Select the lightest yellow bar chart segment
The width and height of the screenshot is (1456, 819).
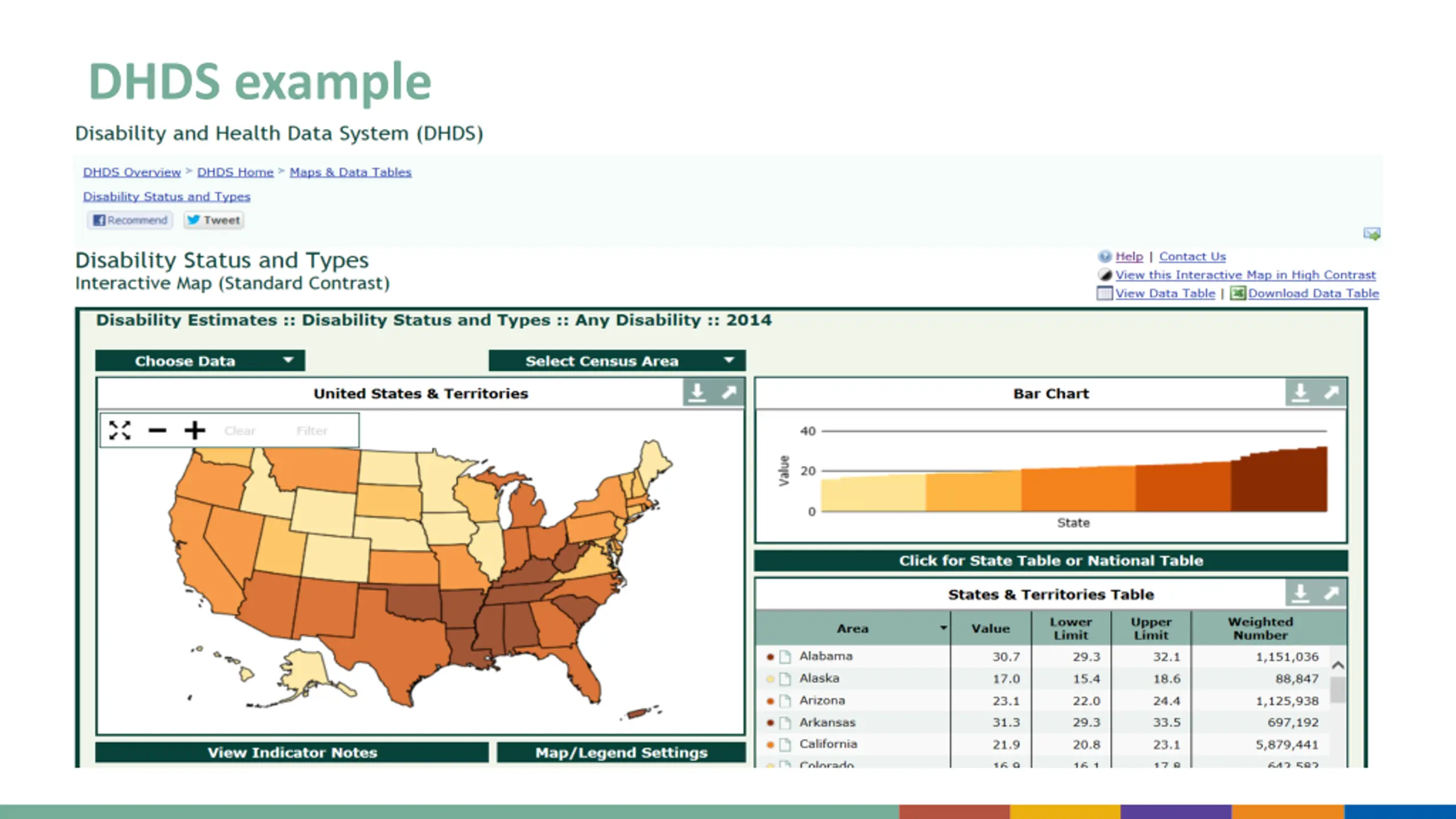(x=873, y=494)
